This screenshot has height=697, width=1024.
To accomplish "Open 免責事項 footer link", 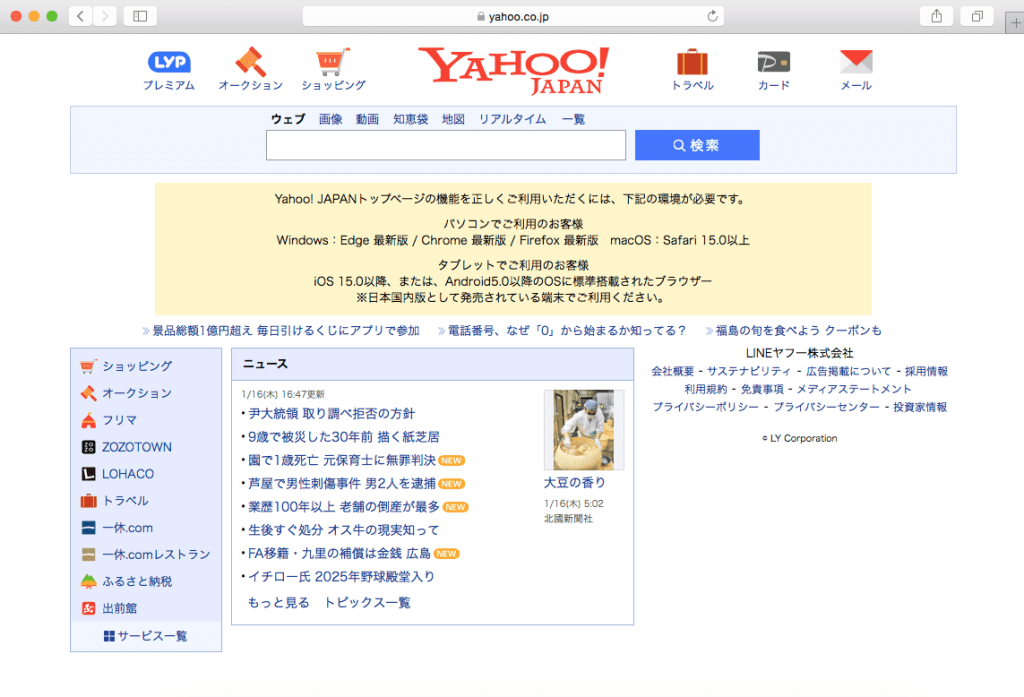I will pyautogui.click(x=761, y=389).
